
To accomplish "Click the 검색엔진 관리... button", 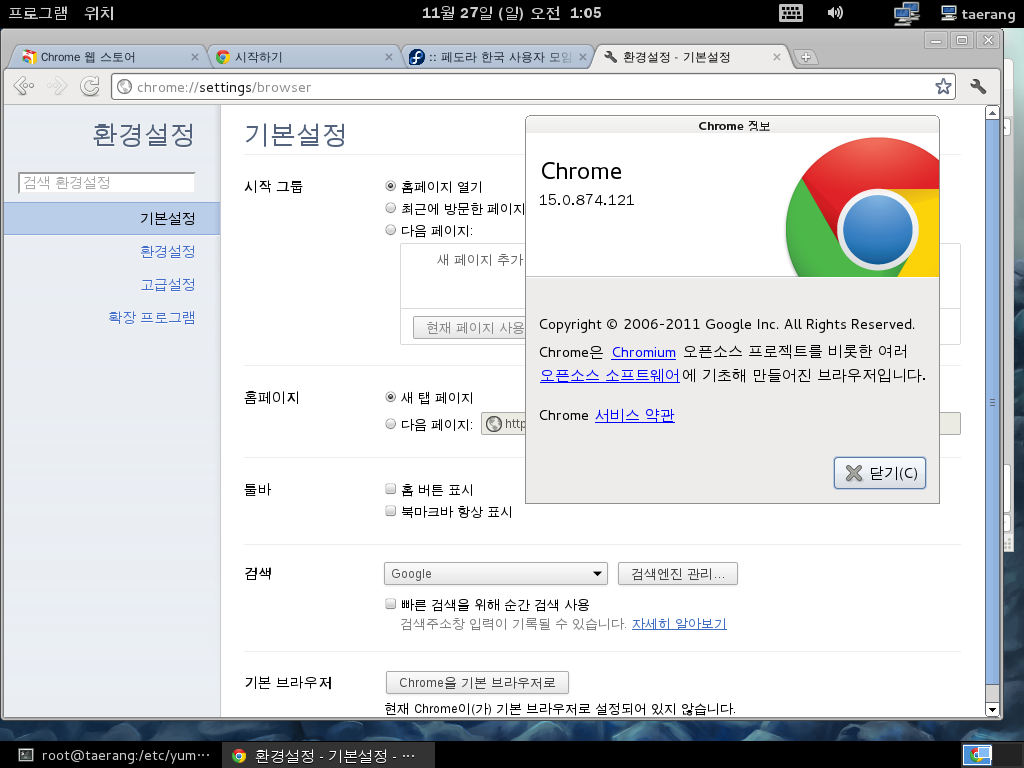I will coord(677,573).
